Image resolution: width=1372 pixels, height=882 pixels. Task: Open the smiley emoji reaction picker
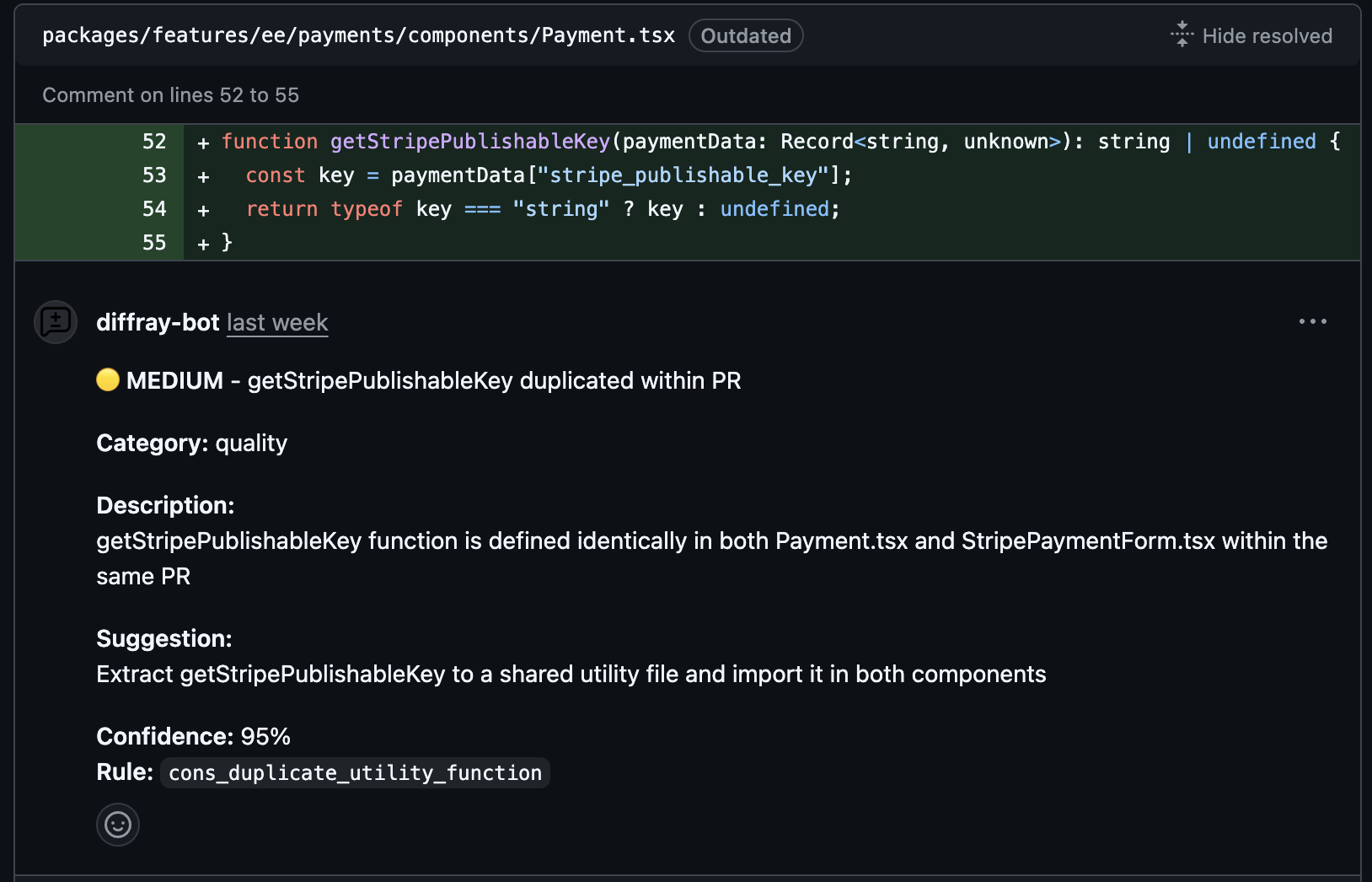click(x=117, y=825)
